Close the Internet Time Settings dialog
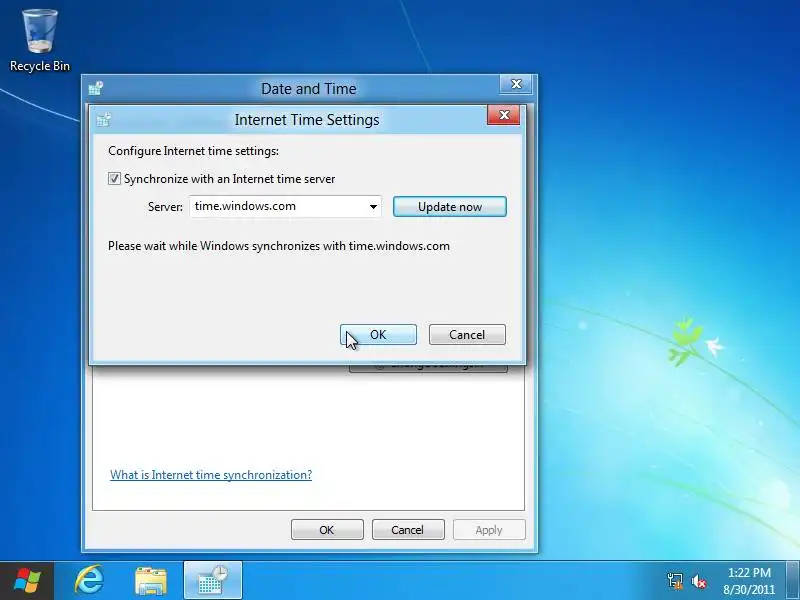 pyautogui.click(x=504, y=115)
